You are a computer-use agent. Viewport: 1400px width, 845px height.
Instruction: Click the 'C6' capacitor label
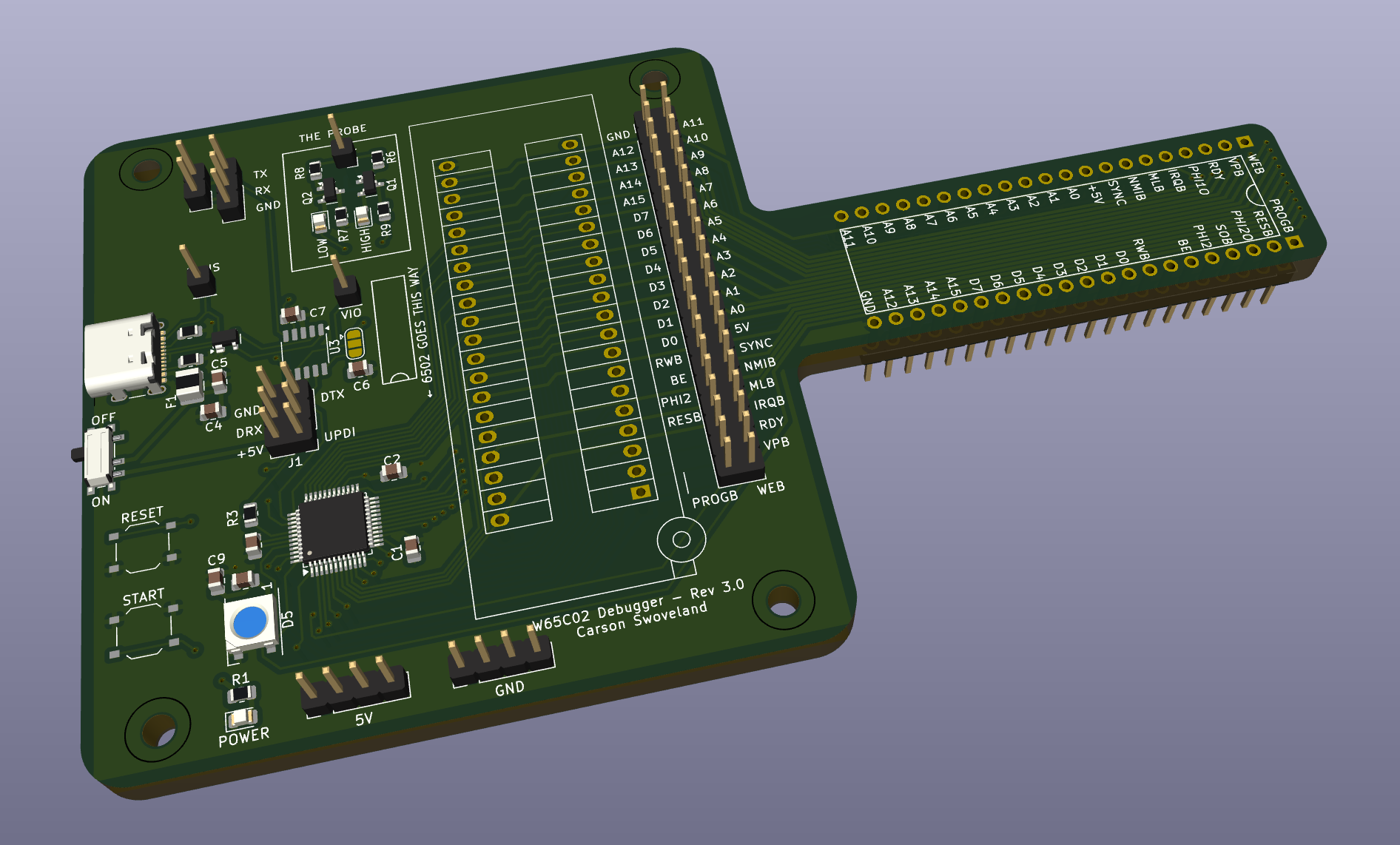coord(361,386)
